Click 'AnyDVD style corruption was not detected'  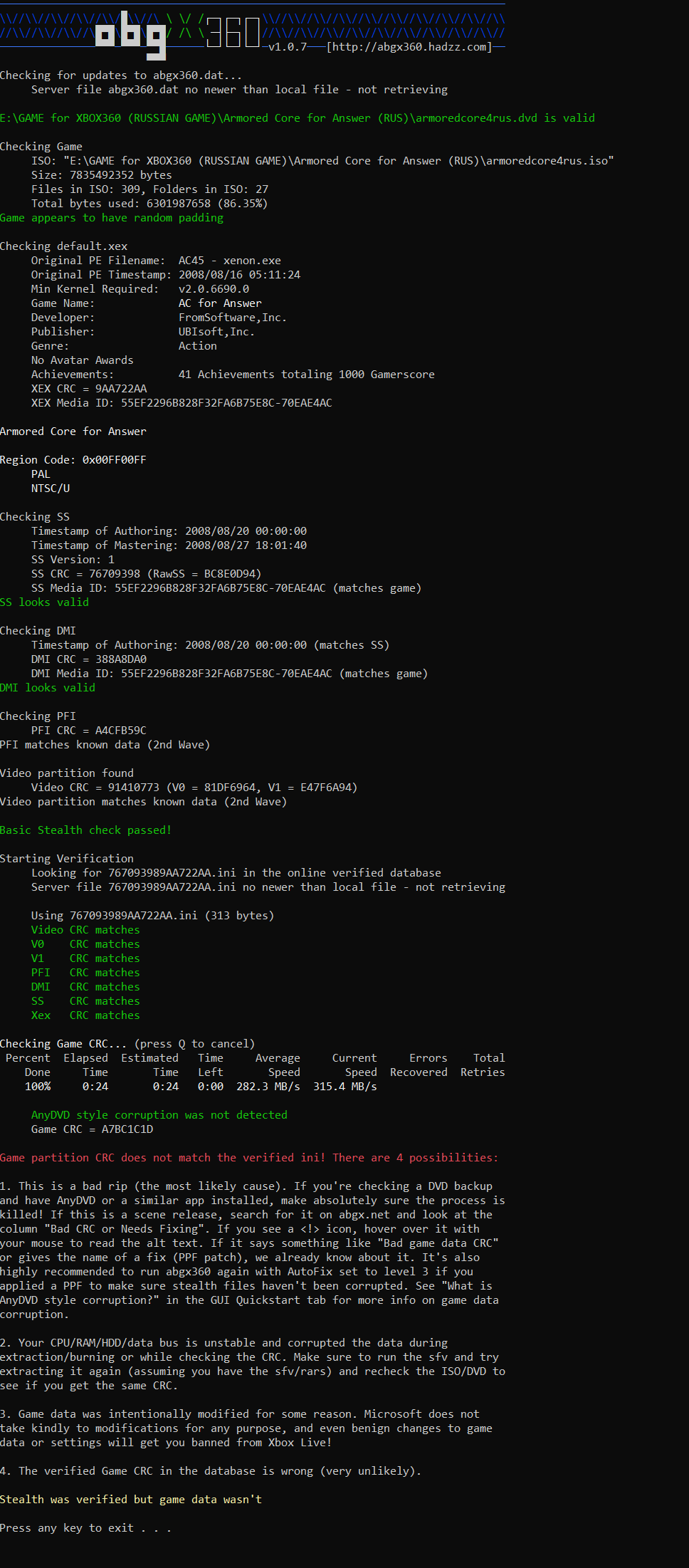(159, 1115)
